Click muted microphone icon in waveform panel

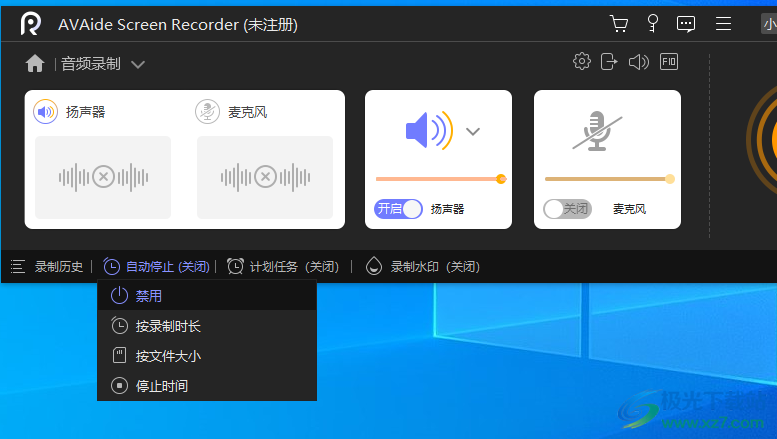[x=207, y=112]
